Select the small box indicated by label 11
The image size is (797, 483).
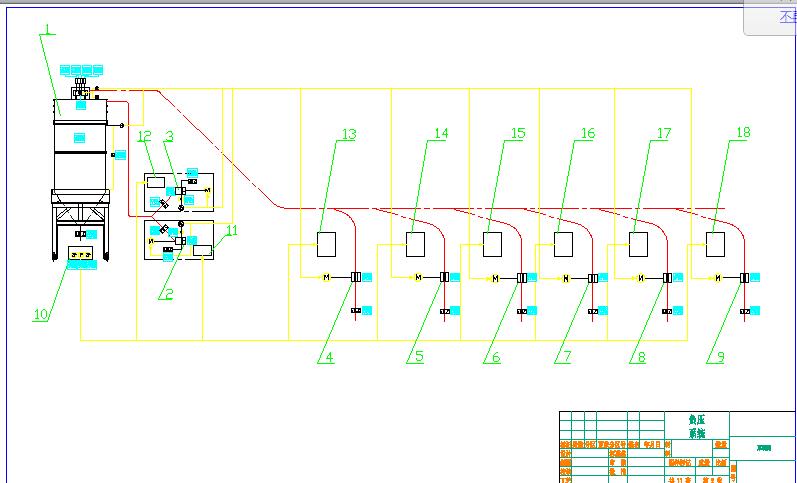tap(202, 250)
